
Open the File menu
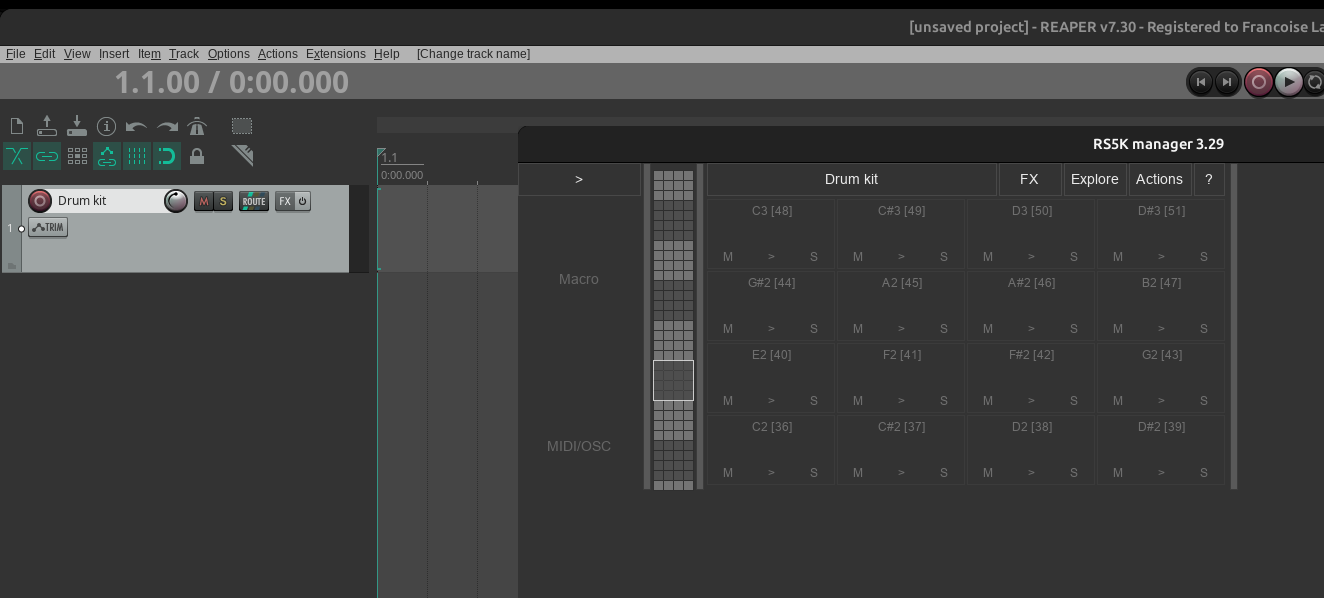tap(16, 54)
